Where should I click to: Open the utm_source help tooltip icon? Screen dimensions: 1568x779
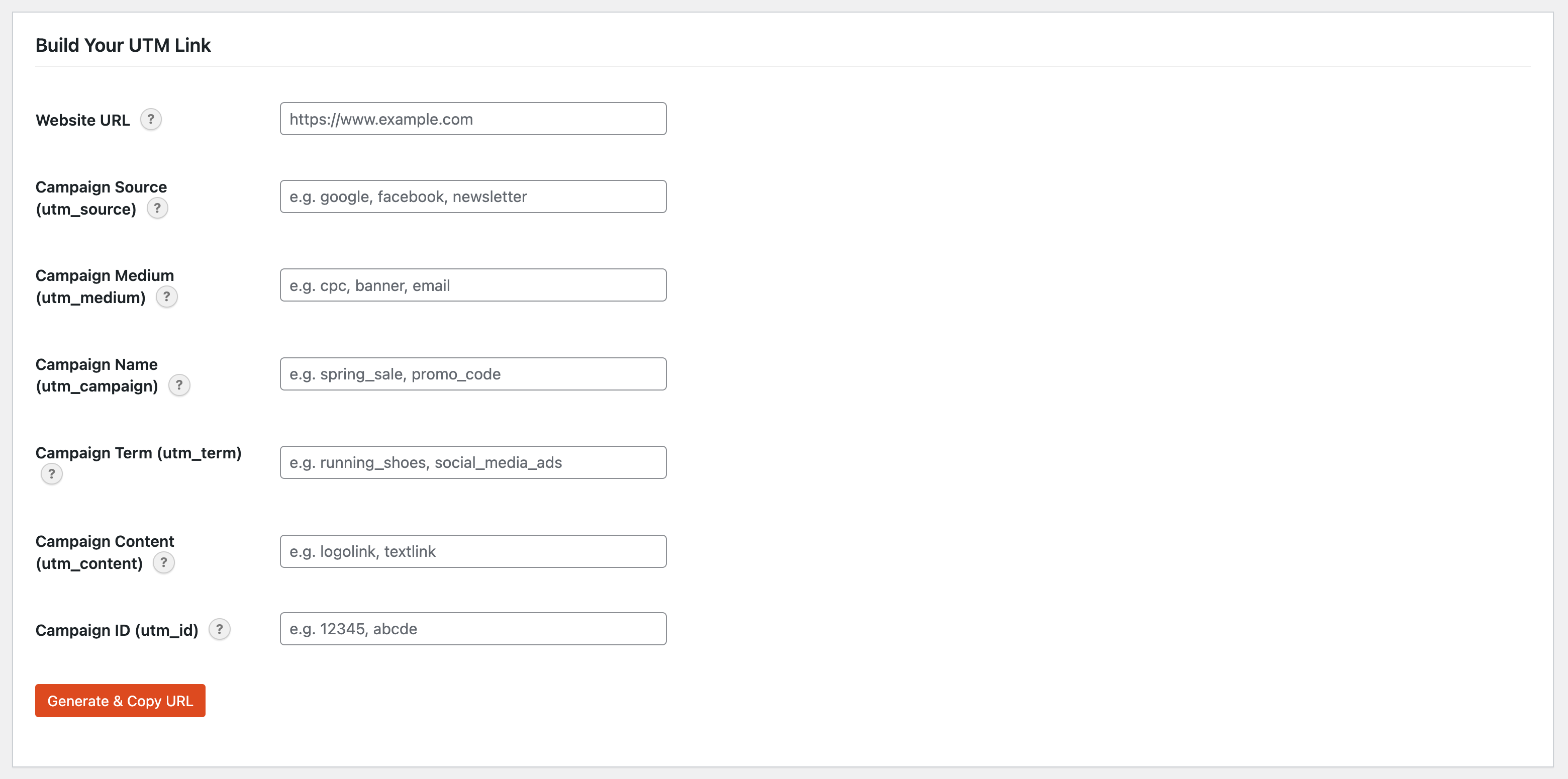tap(157, 208)
